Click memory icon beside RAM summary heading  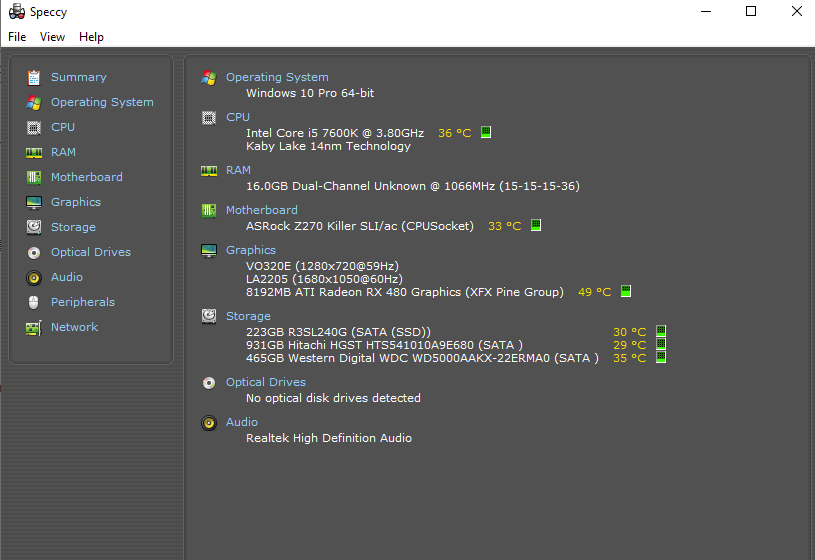[x=209, y=171]
